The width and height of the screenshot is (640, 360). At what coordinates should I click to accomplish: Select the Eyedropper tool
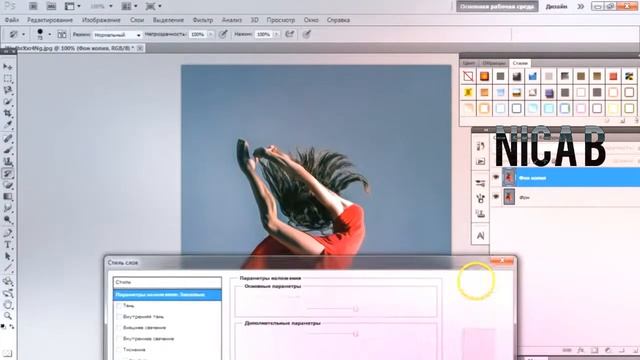[8, 124]
